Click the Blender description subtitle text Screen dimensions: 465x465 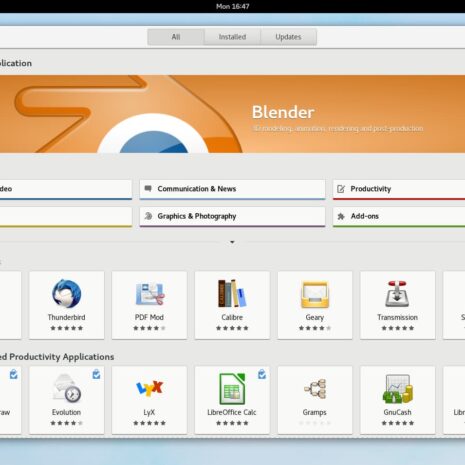[x=338, y=129]
